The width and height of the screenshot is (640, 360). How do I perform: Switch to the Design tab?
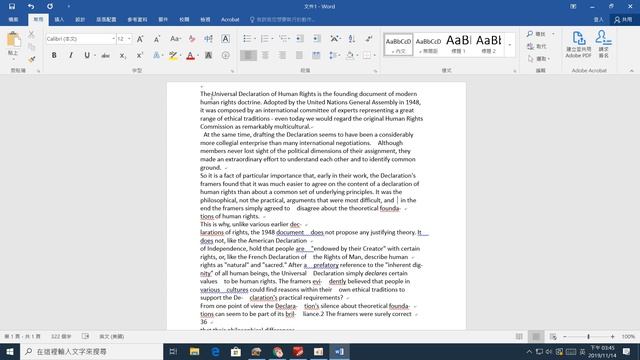click(80, 19)
